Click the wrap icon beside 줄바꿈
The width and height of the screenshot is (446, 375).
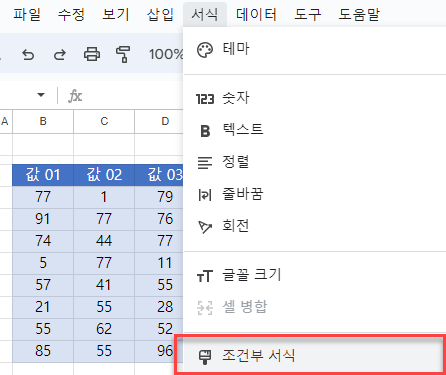coord(205,195)
